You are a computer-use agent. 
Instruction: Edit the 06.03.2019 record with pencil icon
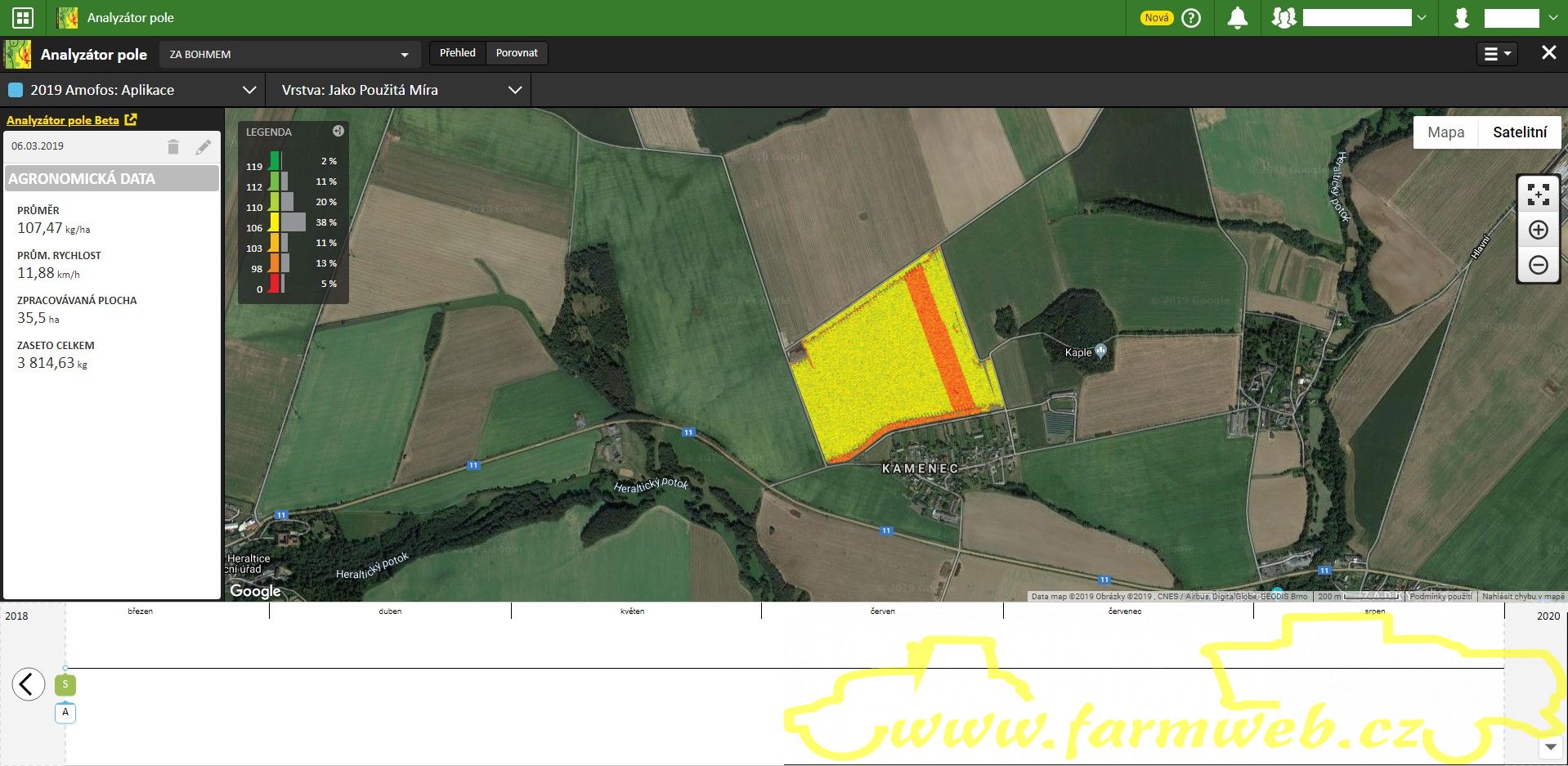(204, 146)
